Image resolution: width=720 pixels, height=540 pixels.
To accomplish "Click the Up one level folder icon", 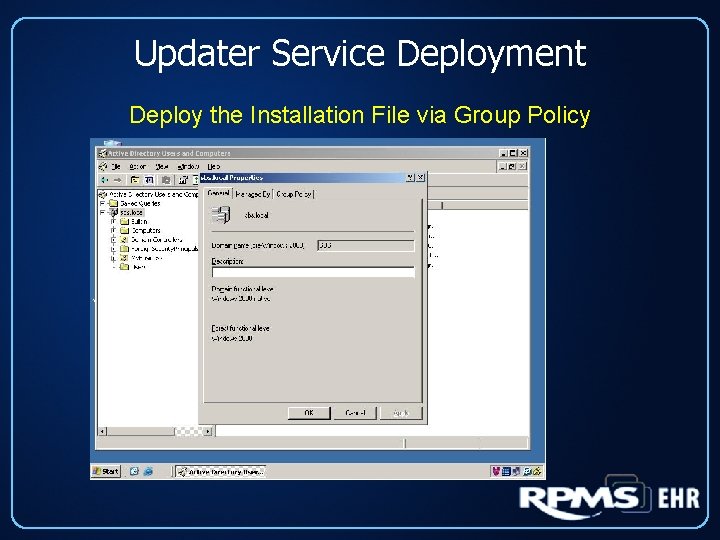I will click(x=135, y=180).
